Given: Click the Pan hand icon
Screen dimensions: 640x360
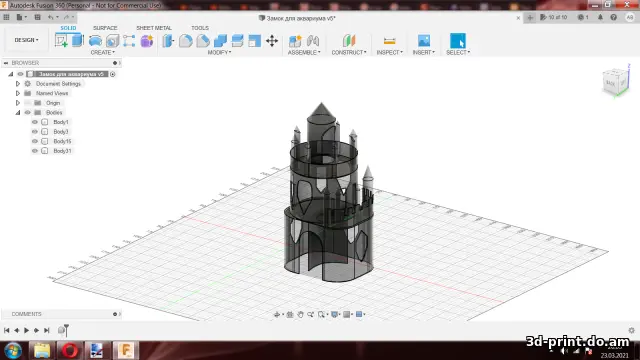Looking at the screenshot, I should [x=300, y=314].
